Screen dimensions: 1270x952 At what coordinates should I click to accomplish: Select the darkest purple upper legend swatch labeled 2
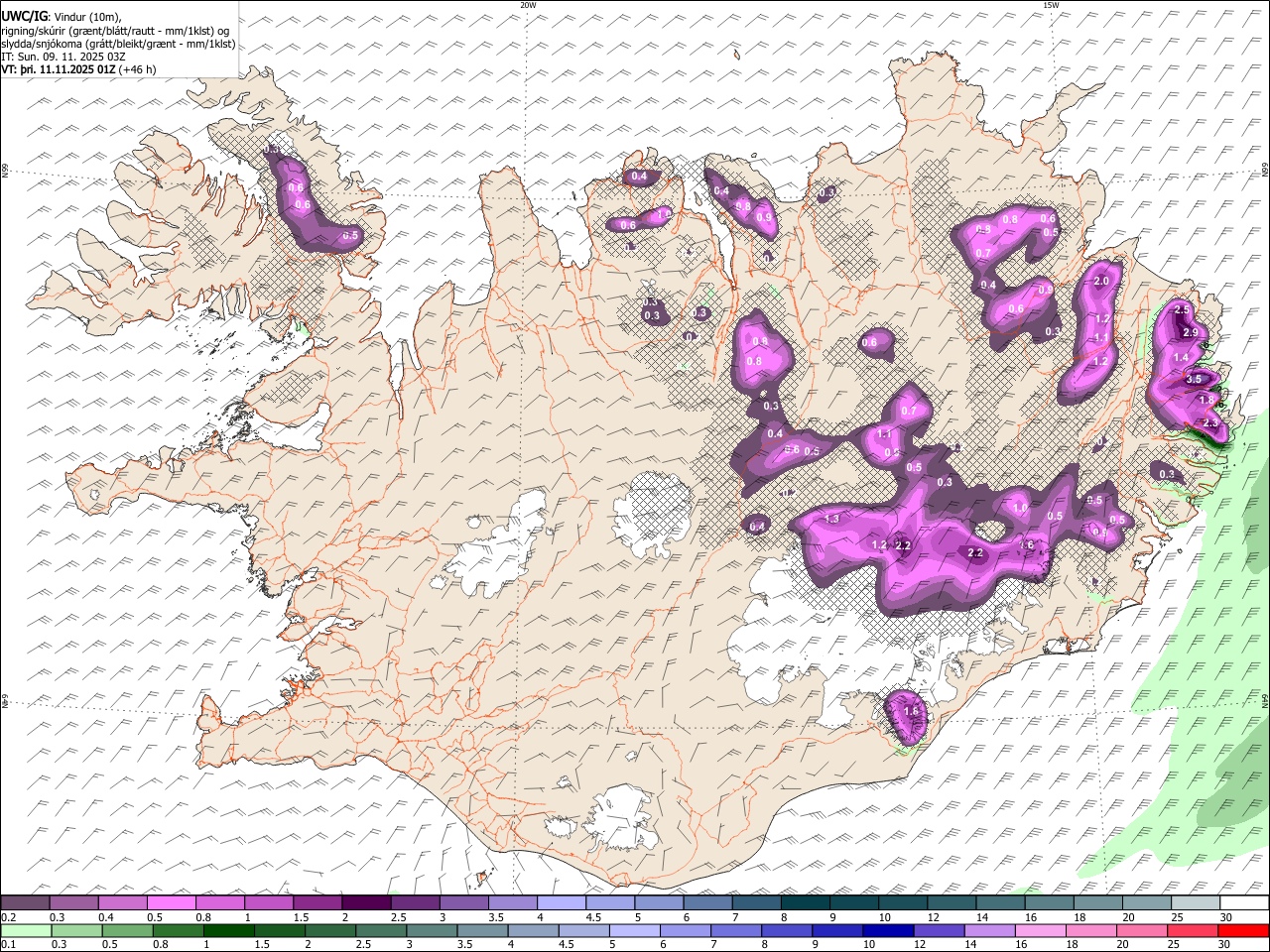pos(366,903)
